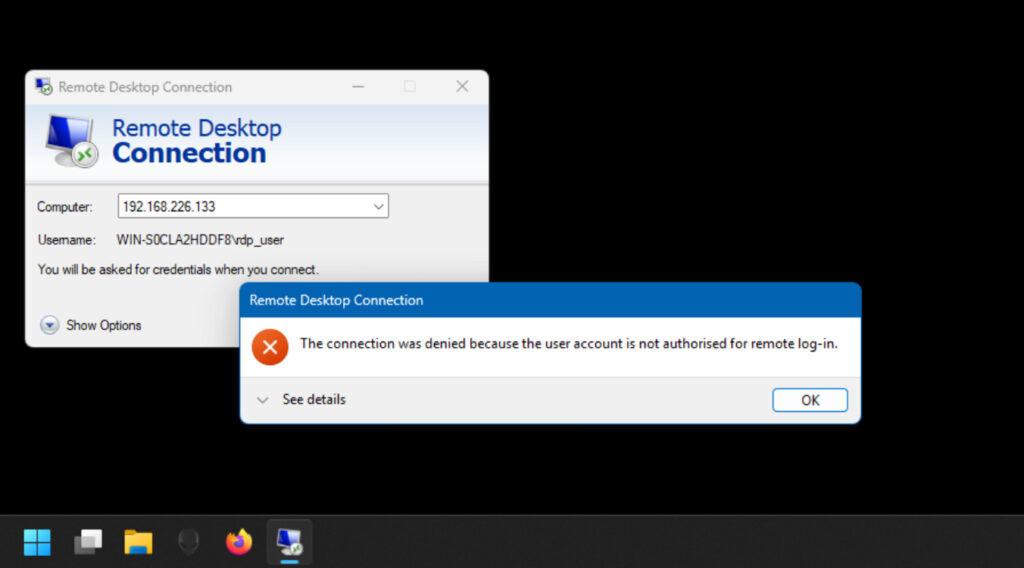Close the Remote Desktop Connection window
Viewport: 1024px width, 568px height.
point(462,87)
